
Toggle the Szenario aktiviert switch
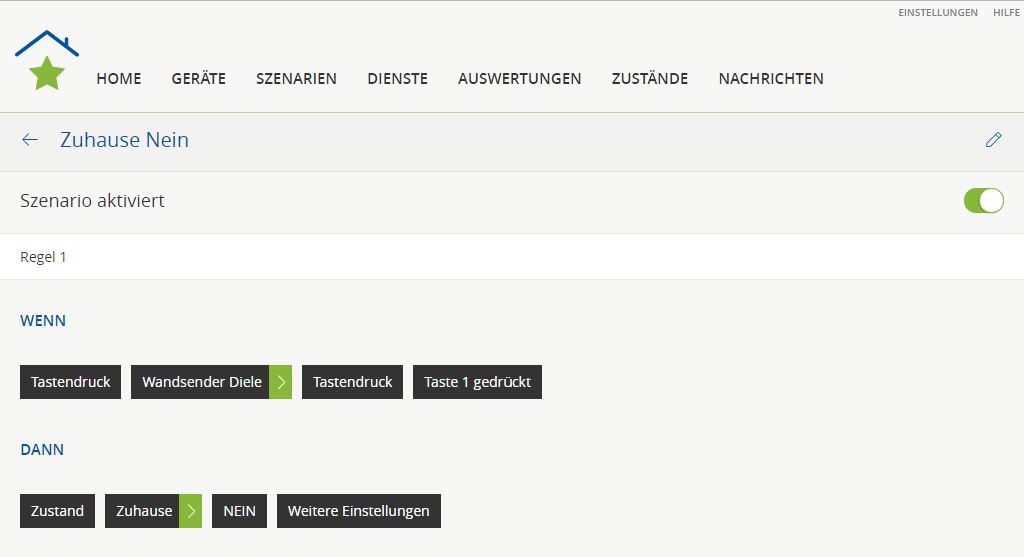tap(983, 201)
